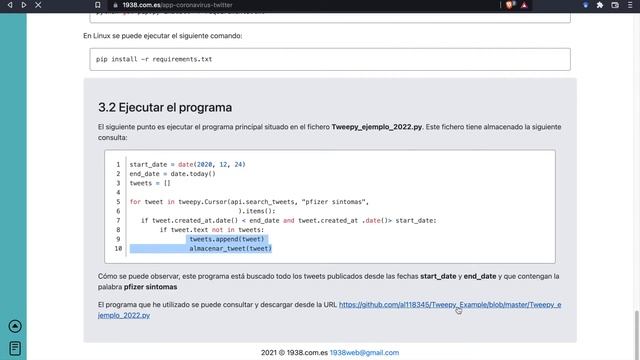Click code line end_date = date.today()
The image size is (640, 360).
172,174
